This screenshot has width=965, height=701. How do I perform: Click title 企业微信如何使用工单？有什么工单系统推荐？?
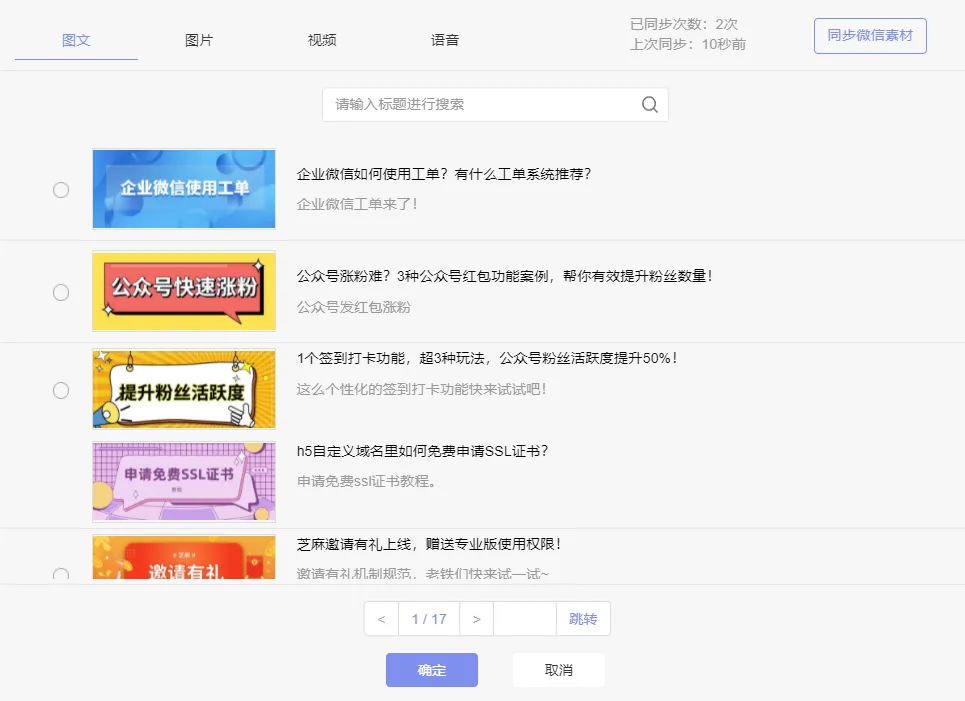click(444, 174)
